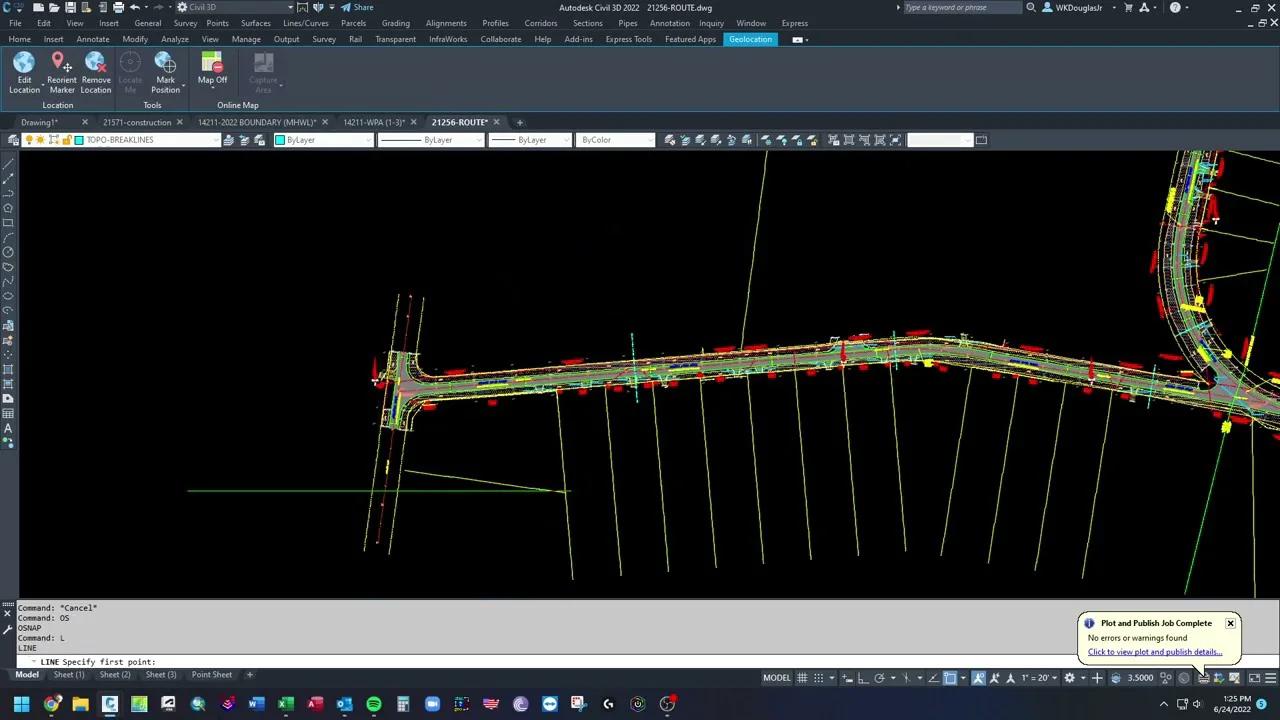
Task: Toggle grid display in the status bar
Action: tap(803, 677)
